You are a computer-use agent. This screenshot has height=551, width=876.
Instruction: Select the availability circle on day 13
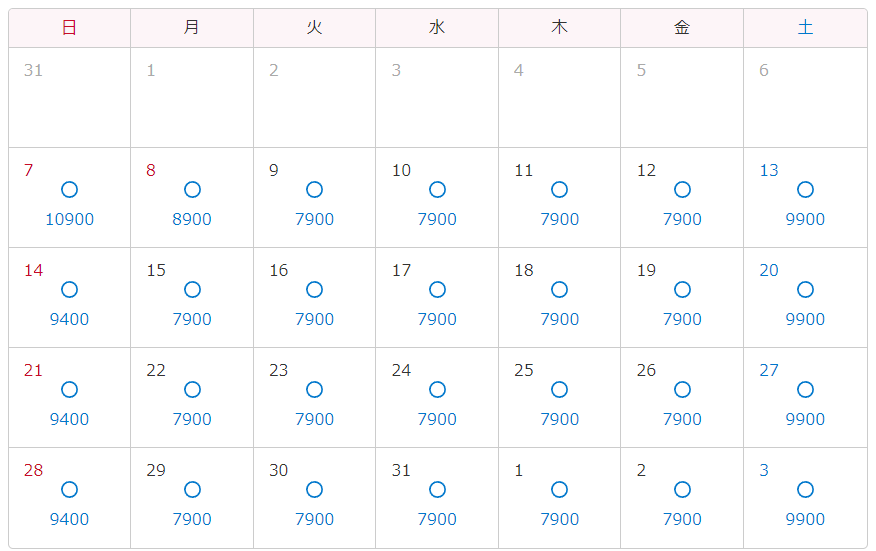tap(805, 190)
